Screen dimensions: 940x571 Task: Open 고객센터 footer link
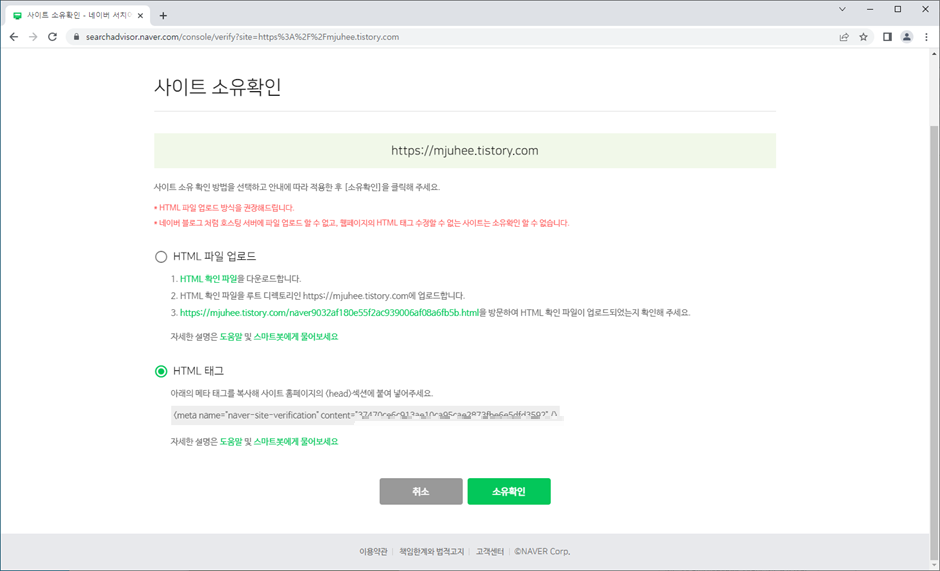490,551
